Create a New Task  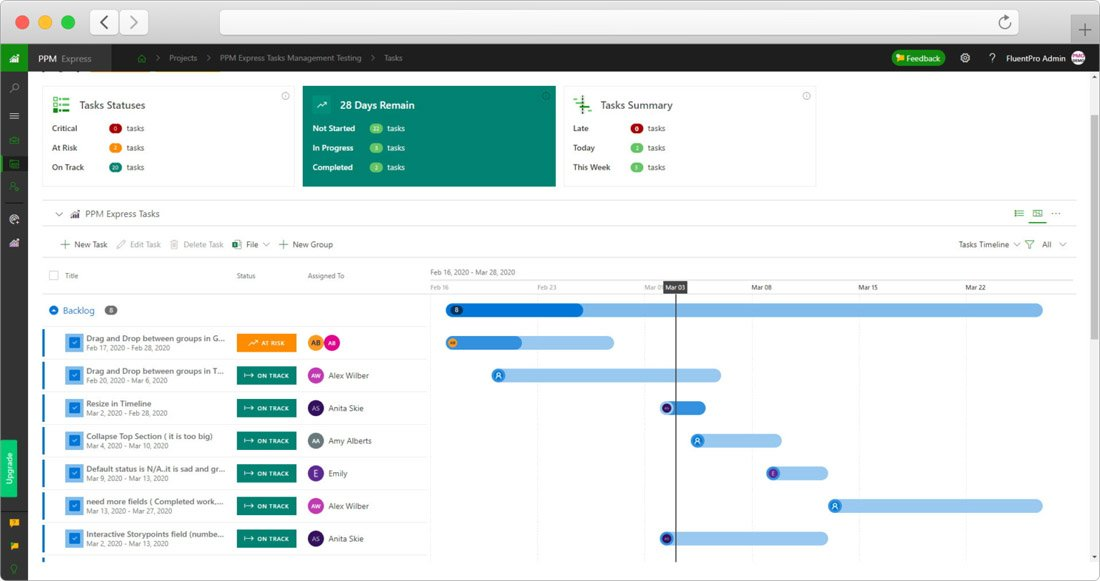(83, 244)
